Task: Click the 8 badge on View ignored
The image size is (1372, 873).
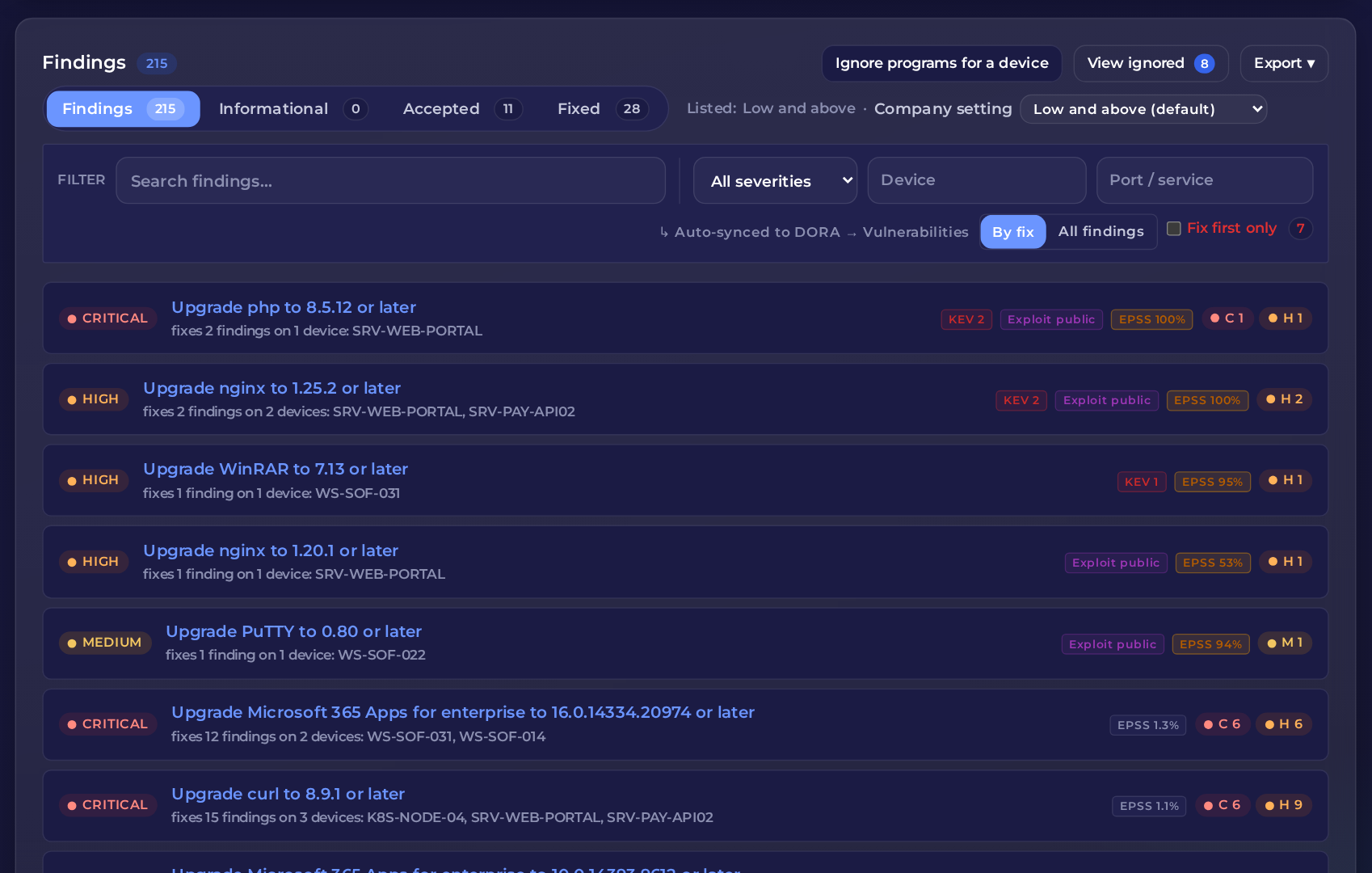Action: [1204, 64]
